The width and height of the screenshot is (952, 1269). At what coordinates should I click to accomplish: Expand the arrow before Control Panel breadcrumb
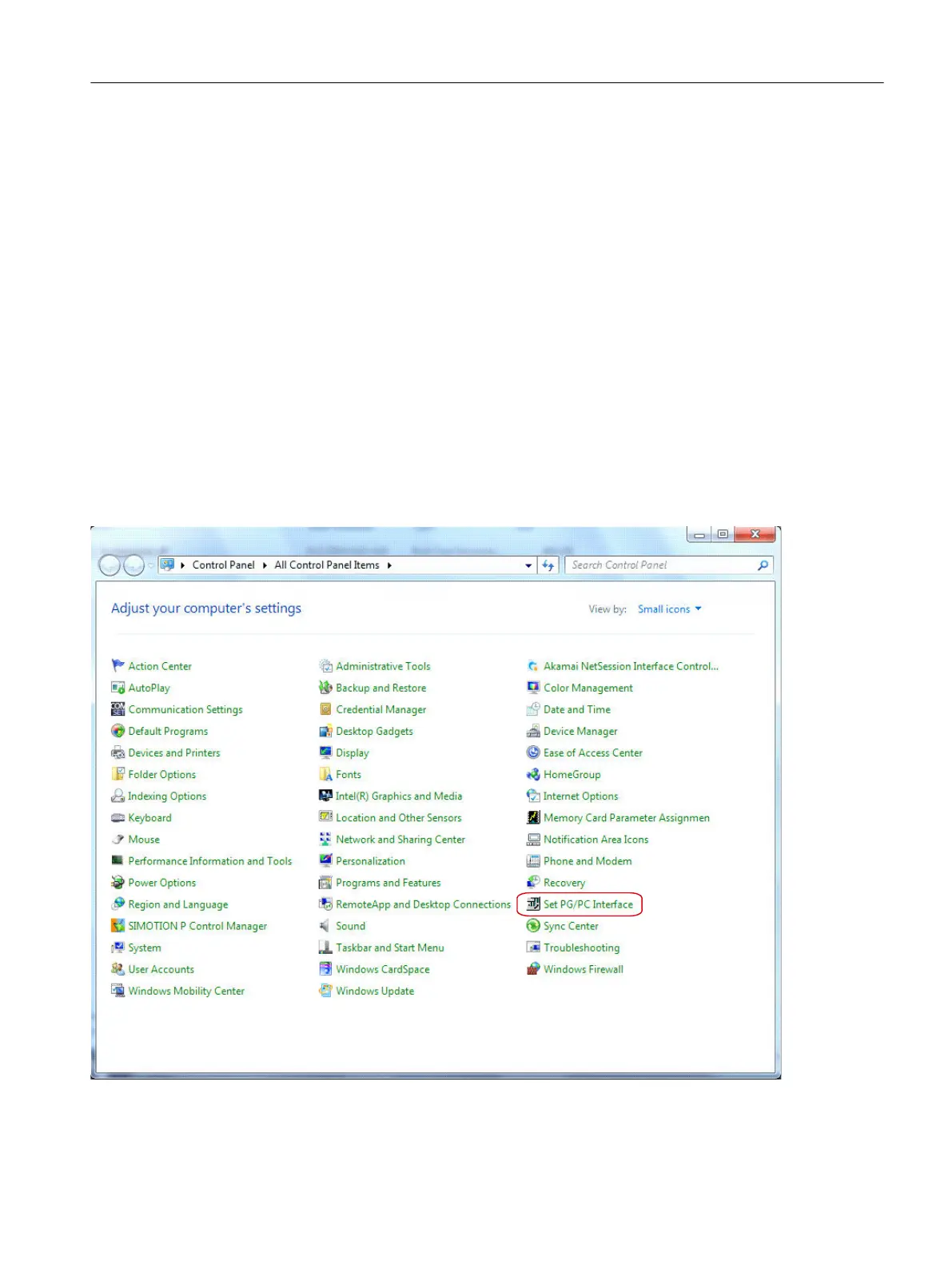point(183,565)
